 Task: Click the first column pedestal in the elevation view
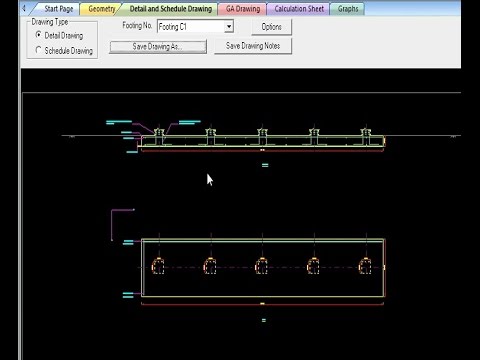(159, 137)
